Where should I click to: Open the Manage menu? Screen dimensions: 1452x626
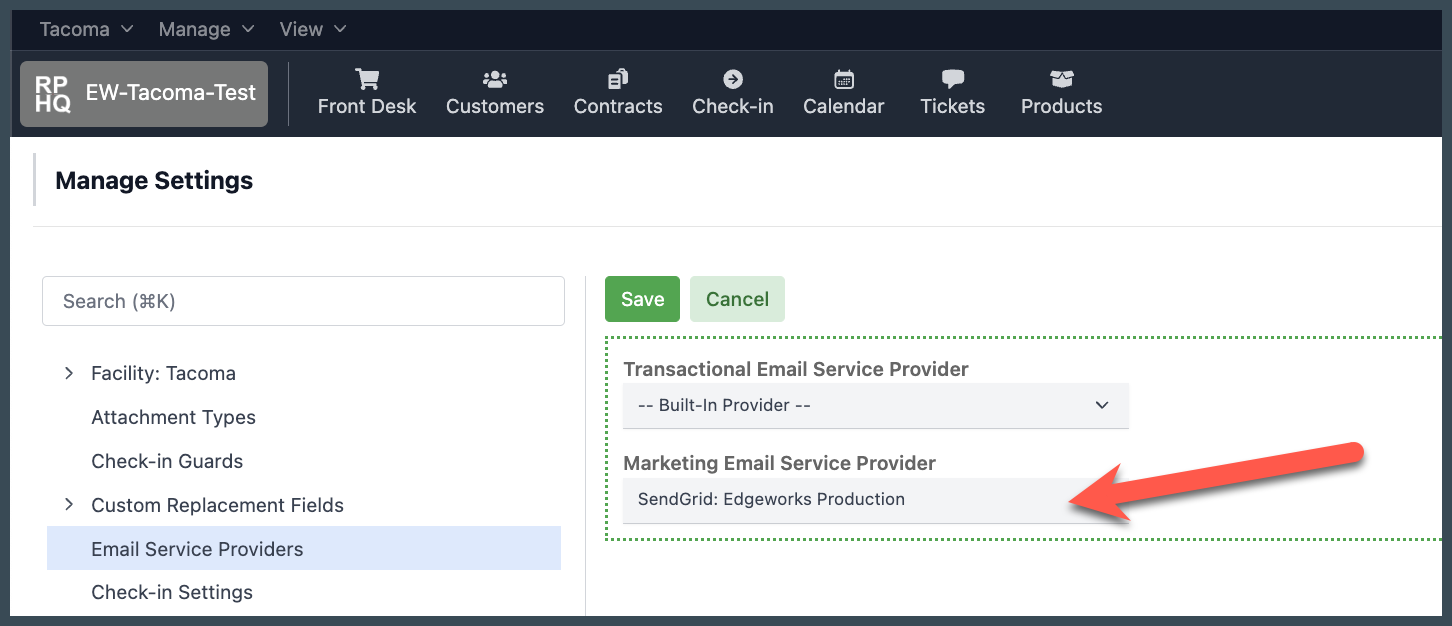tap(206, 29)
